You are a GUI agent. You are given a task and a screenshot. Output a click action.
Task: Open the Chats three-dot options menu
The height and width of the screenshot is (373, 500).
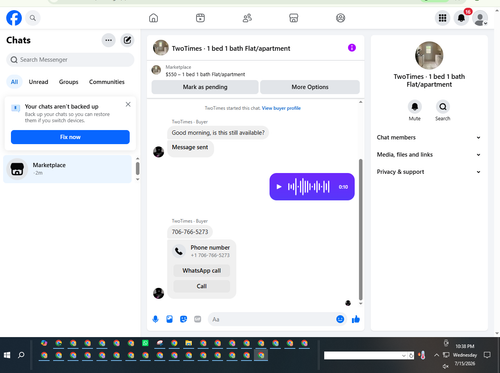[x=108, y=40]
